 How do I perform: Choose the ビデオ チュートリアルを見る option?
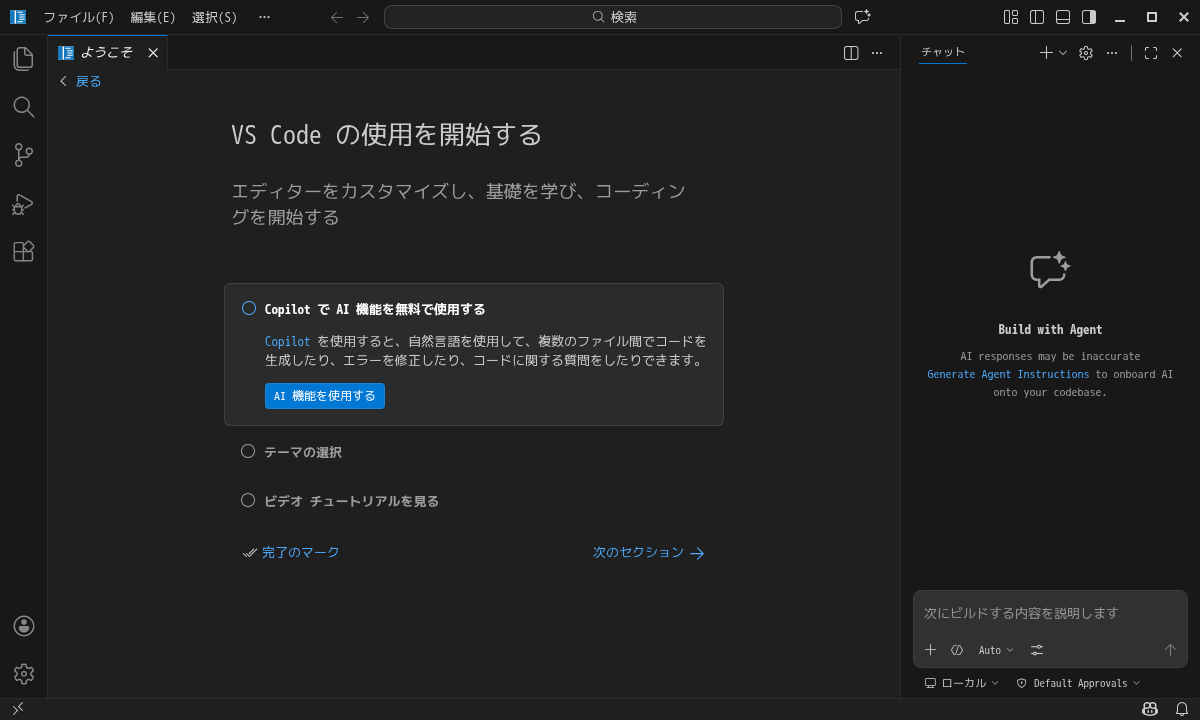point(248,500)
